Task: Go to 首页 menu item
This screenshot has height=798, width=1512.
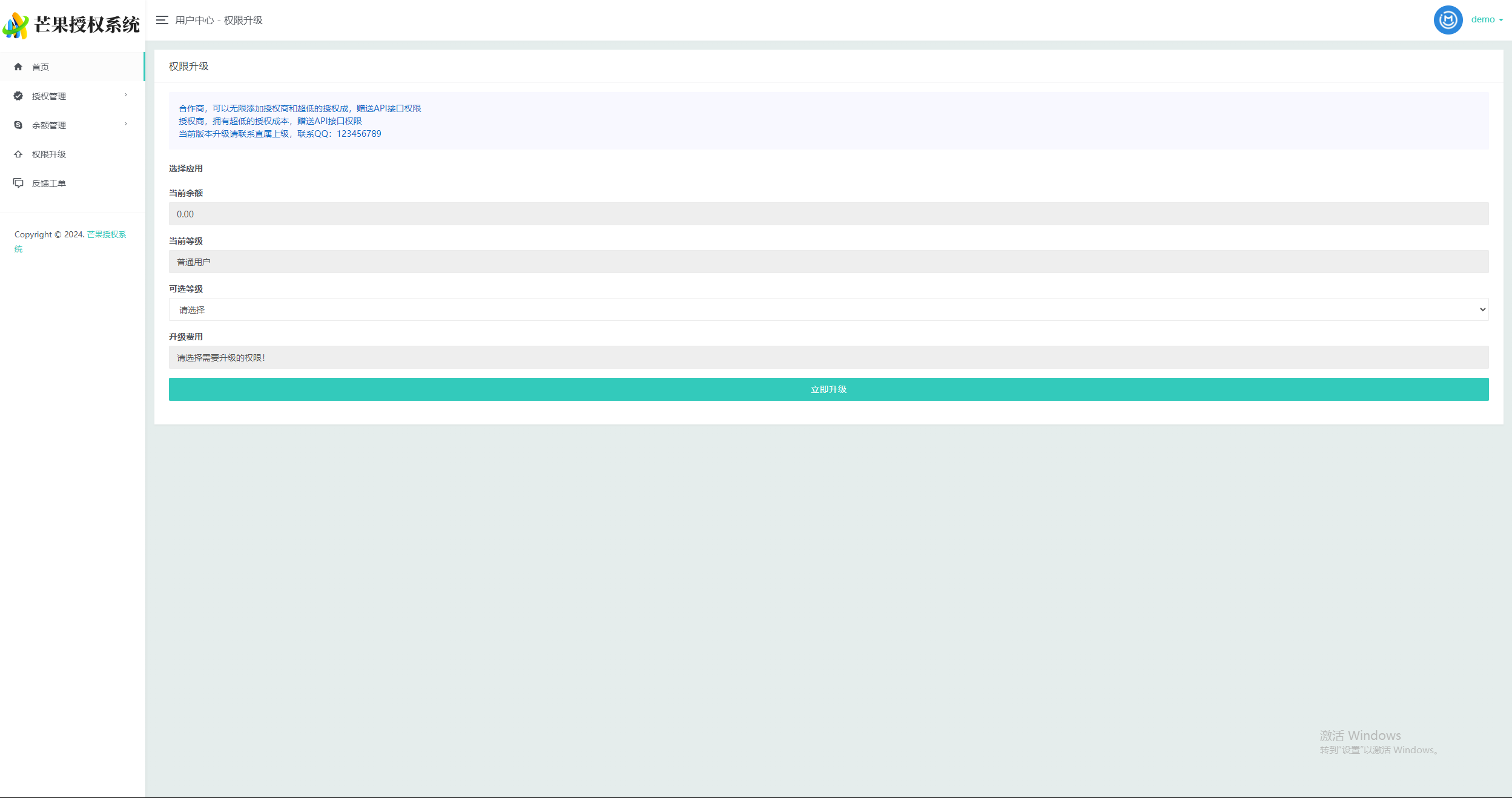Action: coord(41,67)
